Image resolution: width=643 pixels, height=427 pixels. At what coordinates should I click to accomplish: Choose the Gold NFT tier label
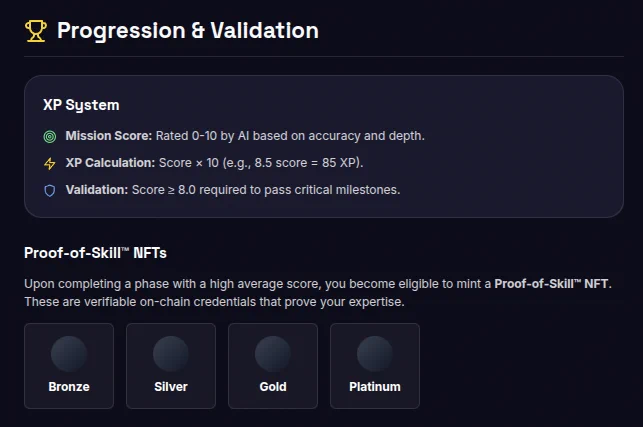(273, 387)
